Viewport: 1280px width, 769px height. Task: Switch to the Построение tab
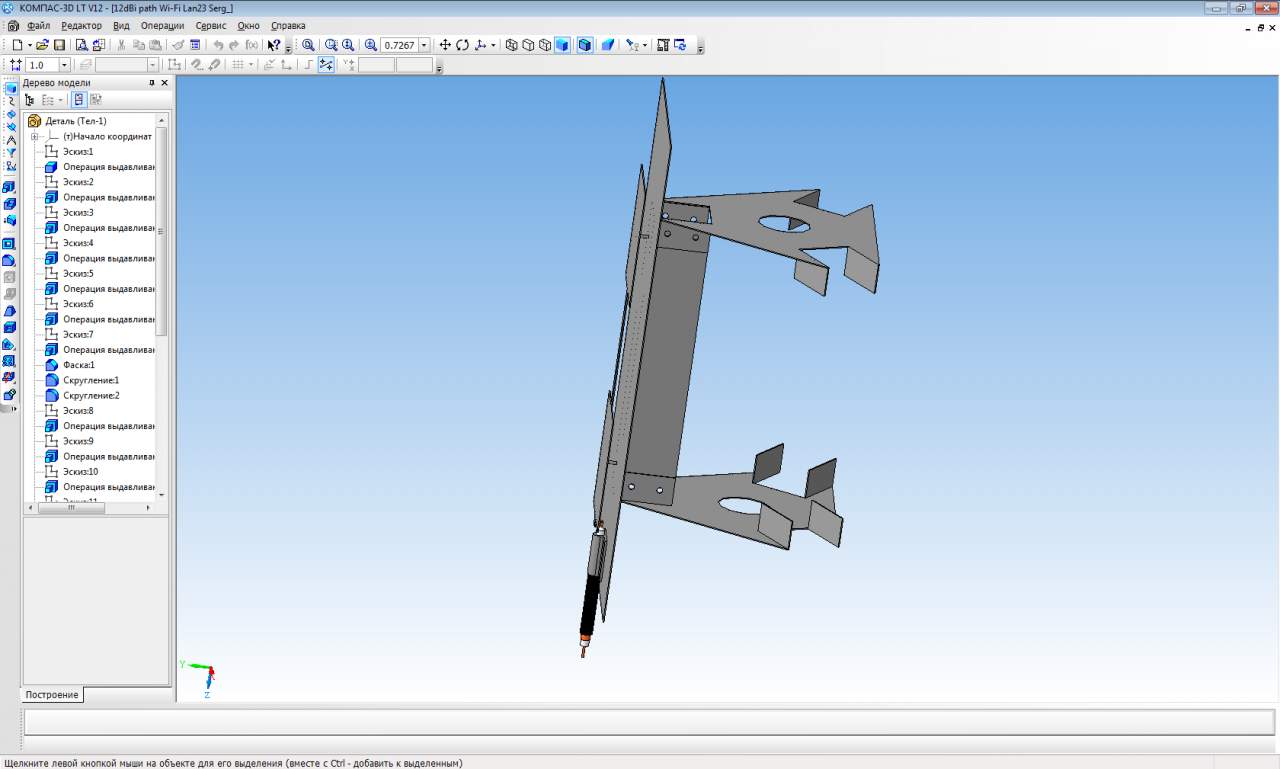pyautogui.click(x=52, y=695)
